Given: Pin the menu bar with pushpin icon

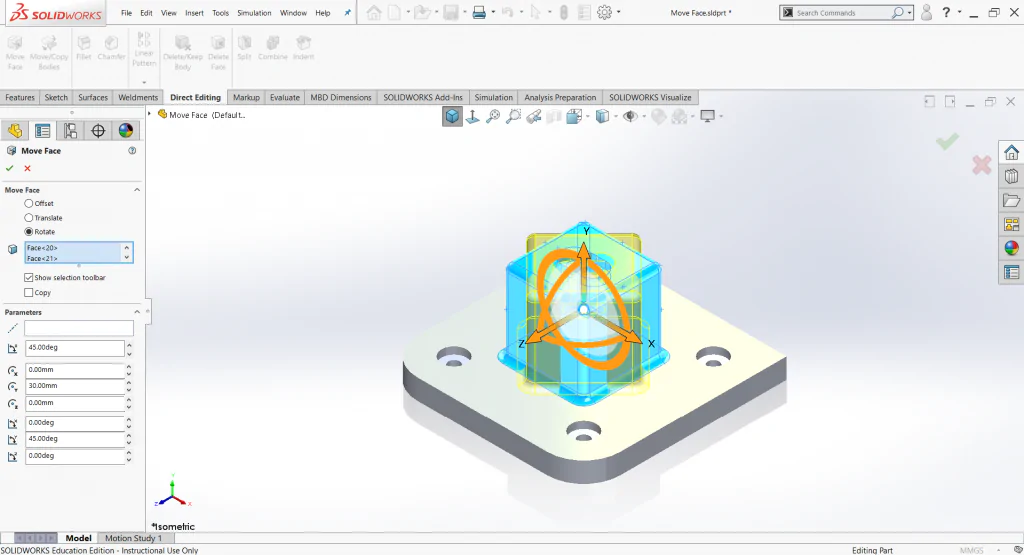Looking at the screenshot, I should tap(347, 12).
